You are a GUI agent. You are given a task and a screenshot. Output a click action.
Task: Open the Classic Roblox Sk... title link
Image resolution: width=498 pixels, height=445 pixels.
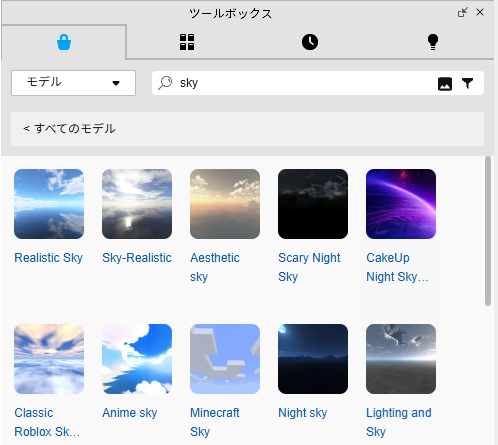47,422
